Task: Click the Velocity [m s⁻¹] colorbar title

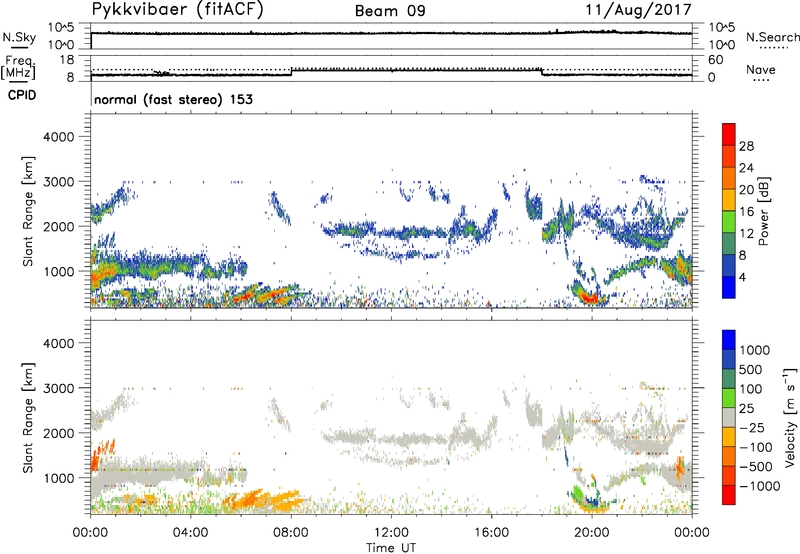Action: pyautogui.click(x=791, y=417)
